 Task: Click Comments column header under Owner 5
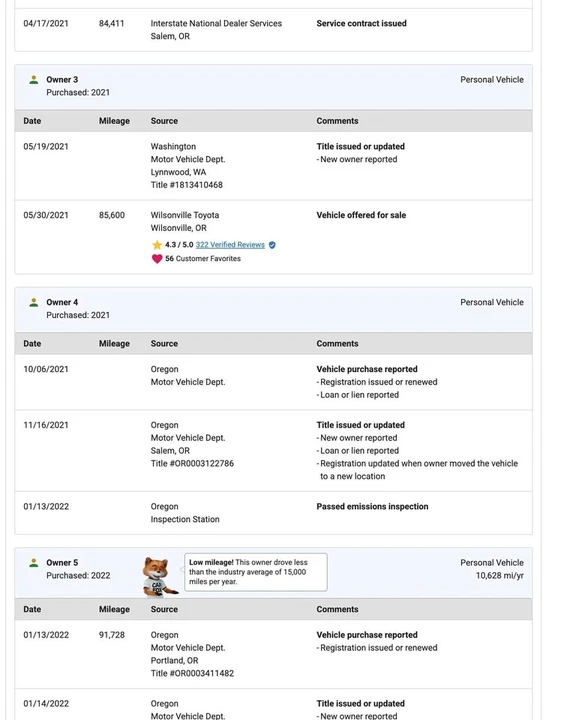pos(337,609)
